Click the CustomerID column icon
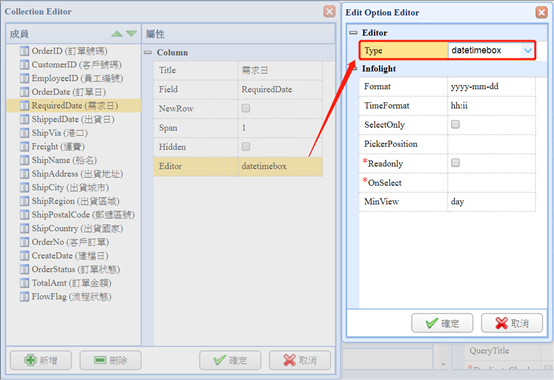The width and height of the screenshot is (554, 380). tap(24, 65)
